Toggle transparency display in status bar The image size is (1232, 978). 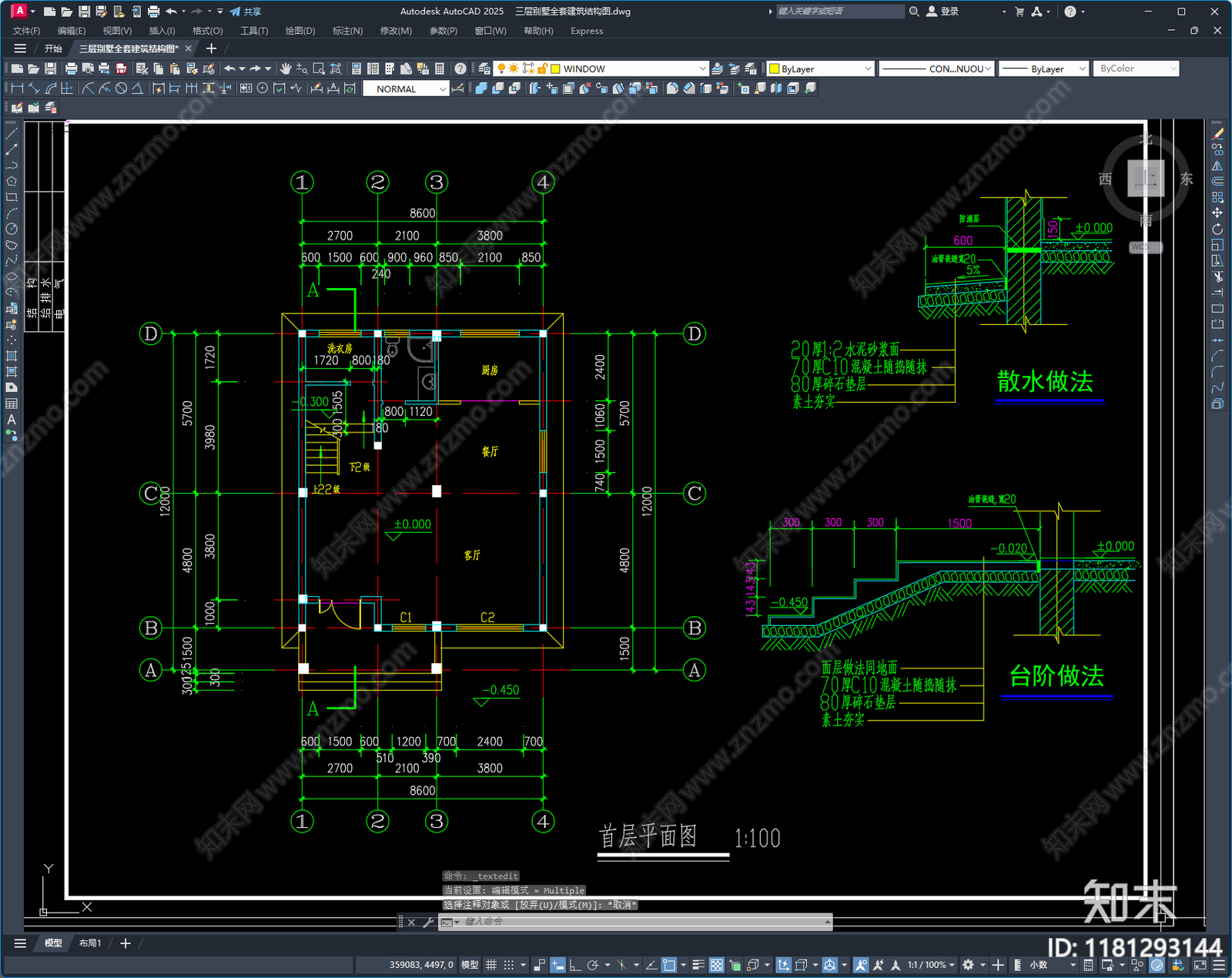pyautogui.click(x=717, y=965)
